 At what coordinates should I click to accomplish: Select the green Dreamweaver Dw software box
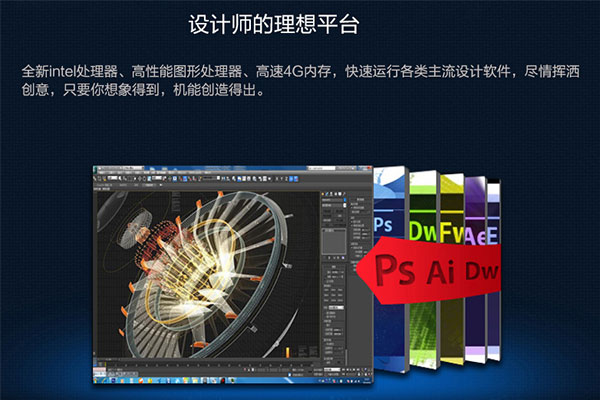(423, 207)
